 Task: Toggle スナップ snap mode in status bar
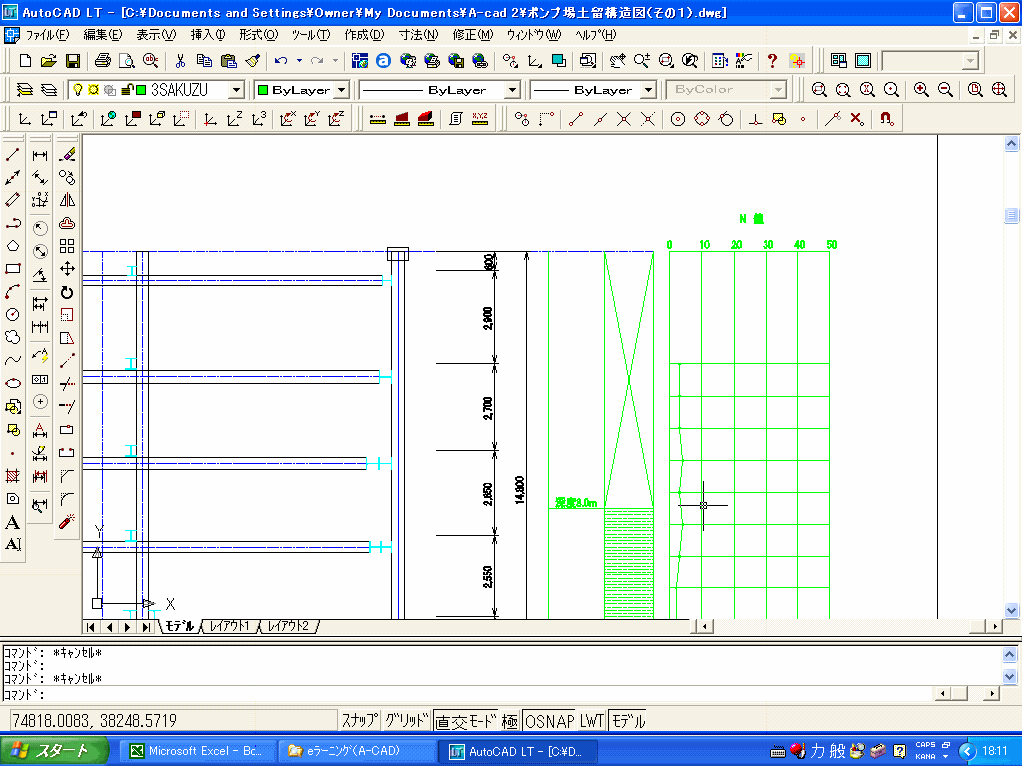pyautogui.click(x=359, y=721)
